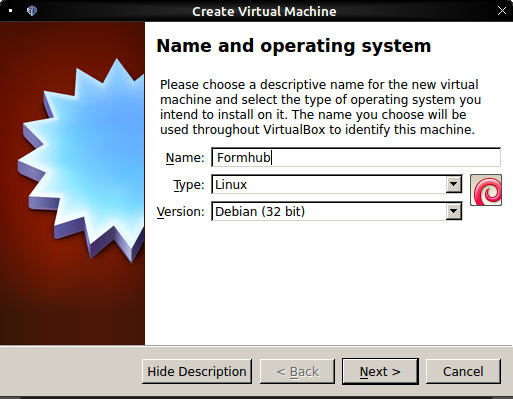Click the Type: label
513x399 pixels.
[x=189, y=185]
